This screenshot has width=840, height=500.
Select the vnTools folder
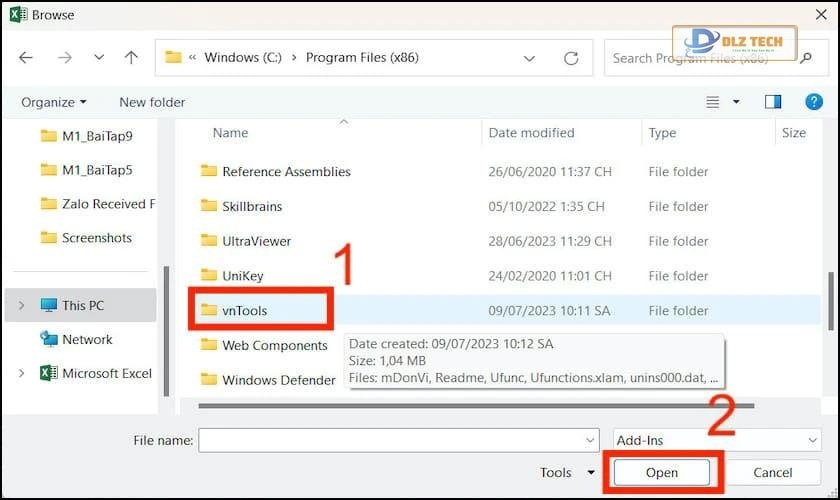244,310
